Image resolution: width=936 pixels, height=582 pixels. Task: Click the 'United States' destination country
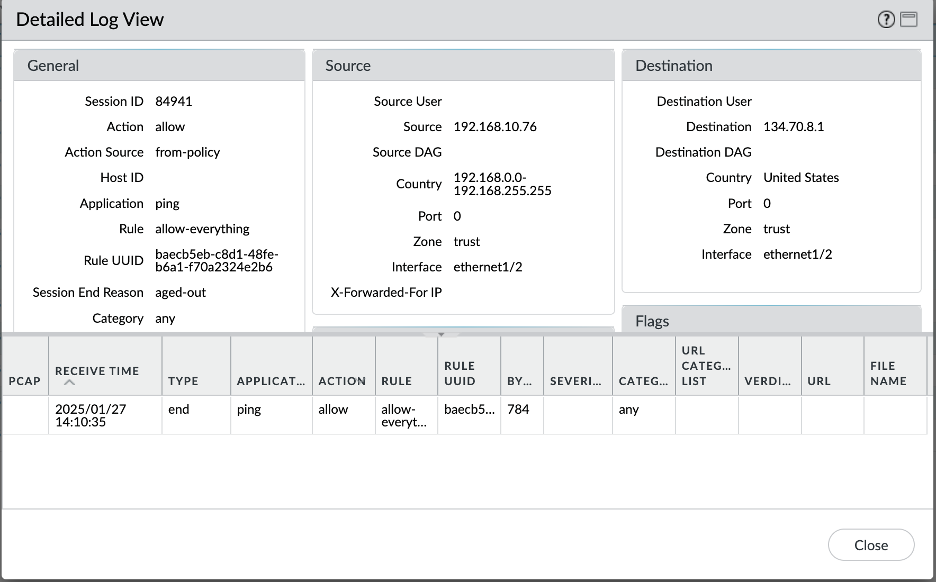click(801, 177)
